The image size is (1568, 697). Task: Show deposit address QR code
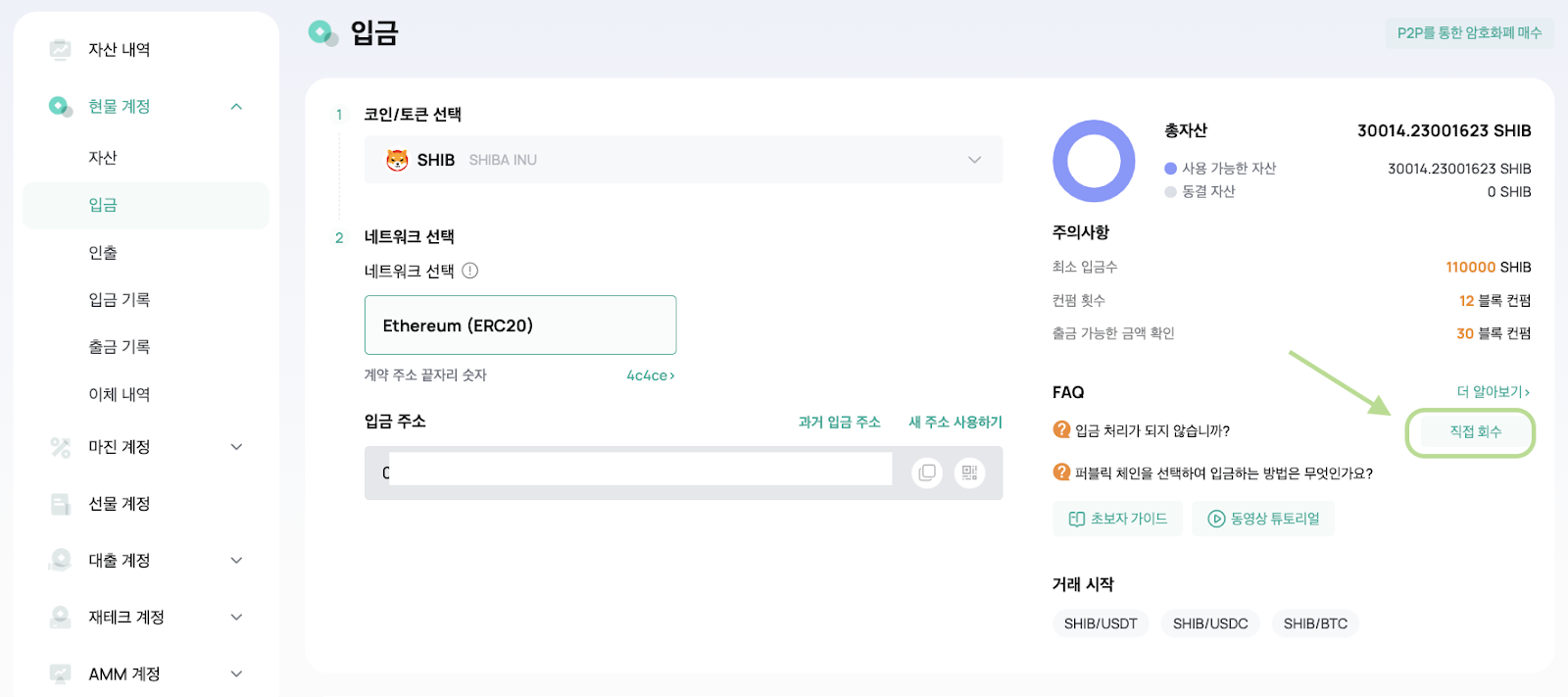tap(969, 473)
